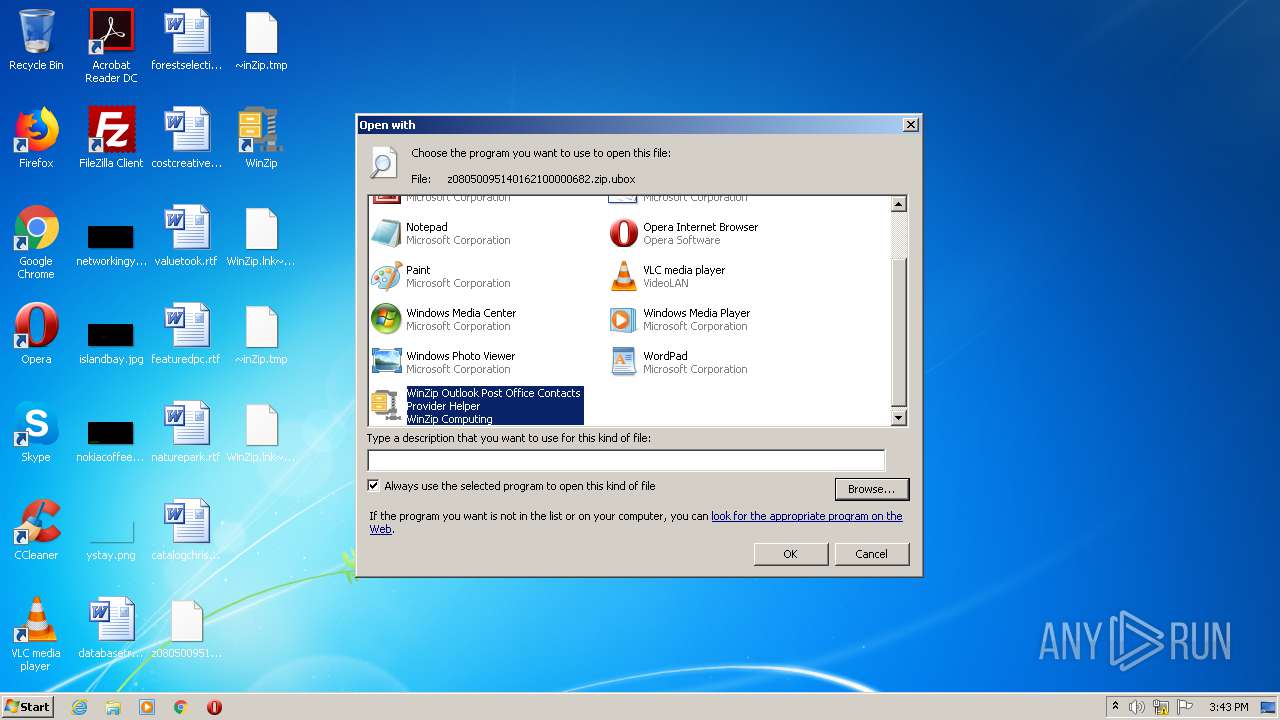1280x720 pixels.
Task: Click the clock showing 3:43 PM
Action: coord(1228,707)
